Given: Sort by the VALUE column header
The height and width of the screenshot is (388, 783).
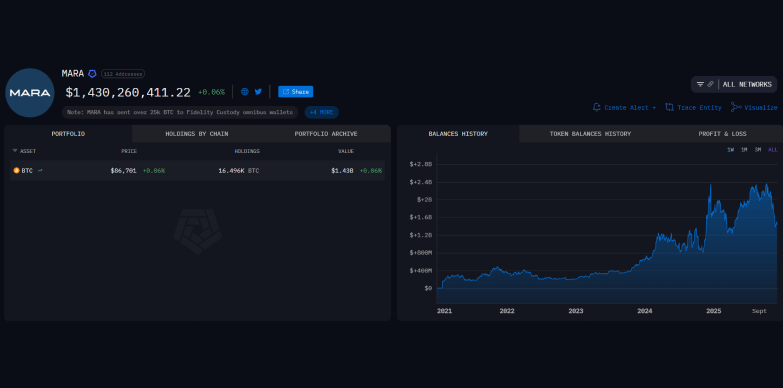Looking at the screenshot, I should pos(346,151).
